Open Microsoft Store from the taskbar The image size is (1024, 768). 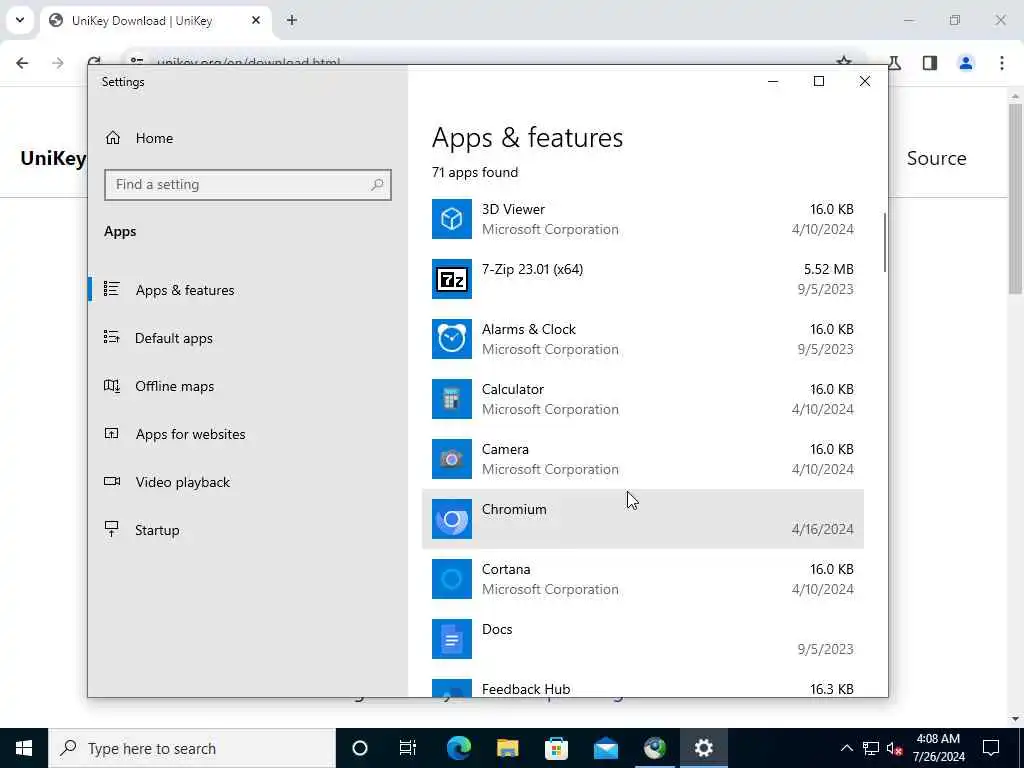(x=556, y=748)
